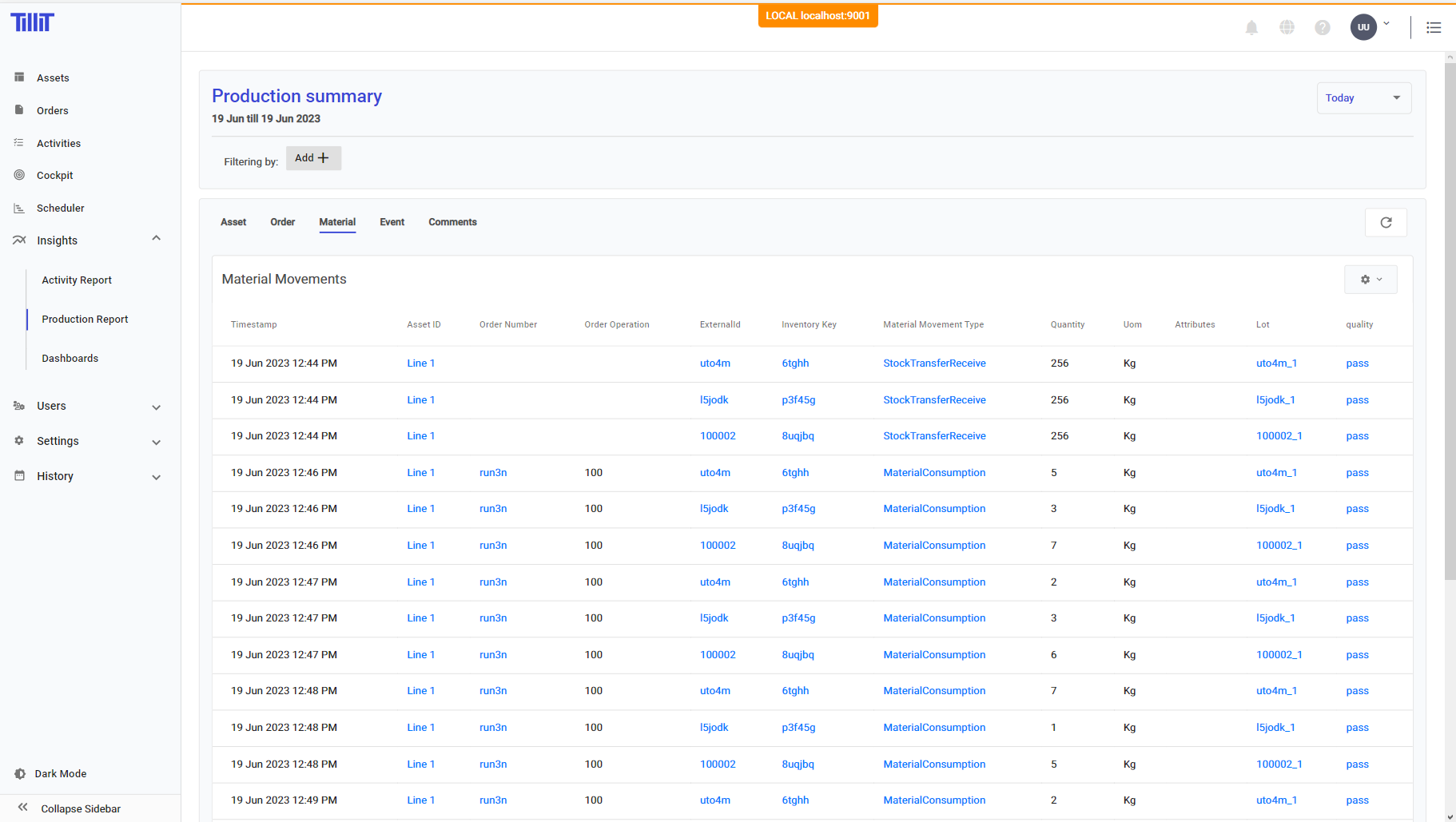1456x822 pixels.
Task: Expand the Users menu section
Action: 157,407
